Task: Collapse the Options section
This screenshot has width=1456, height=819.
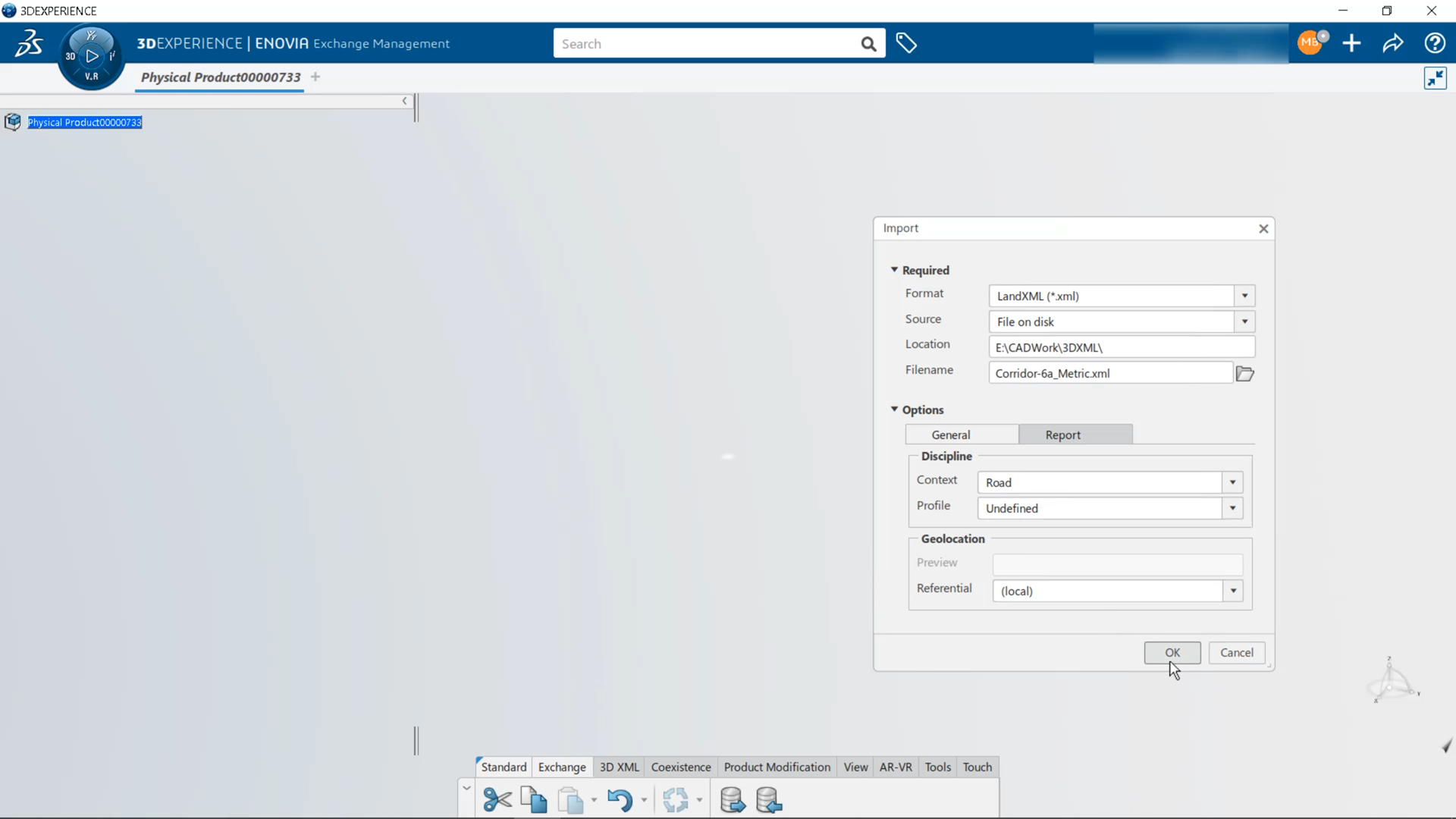Action: (x=895, y=409)
